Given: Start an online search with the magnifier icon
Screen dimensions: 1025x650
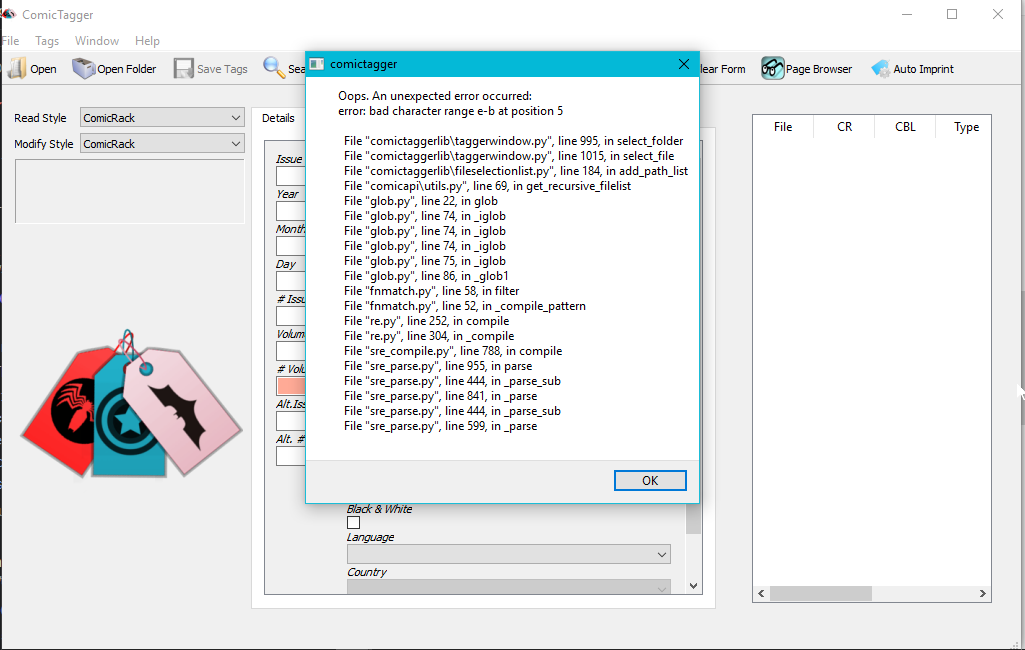Looking at the screenshot, I should (x=274, y=68).
